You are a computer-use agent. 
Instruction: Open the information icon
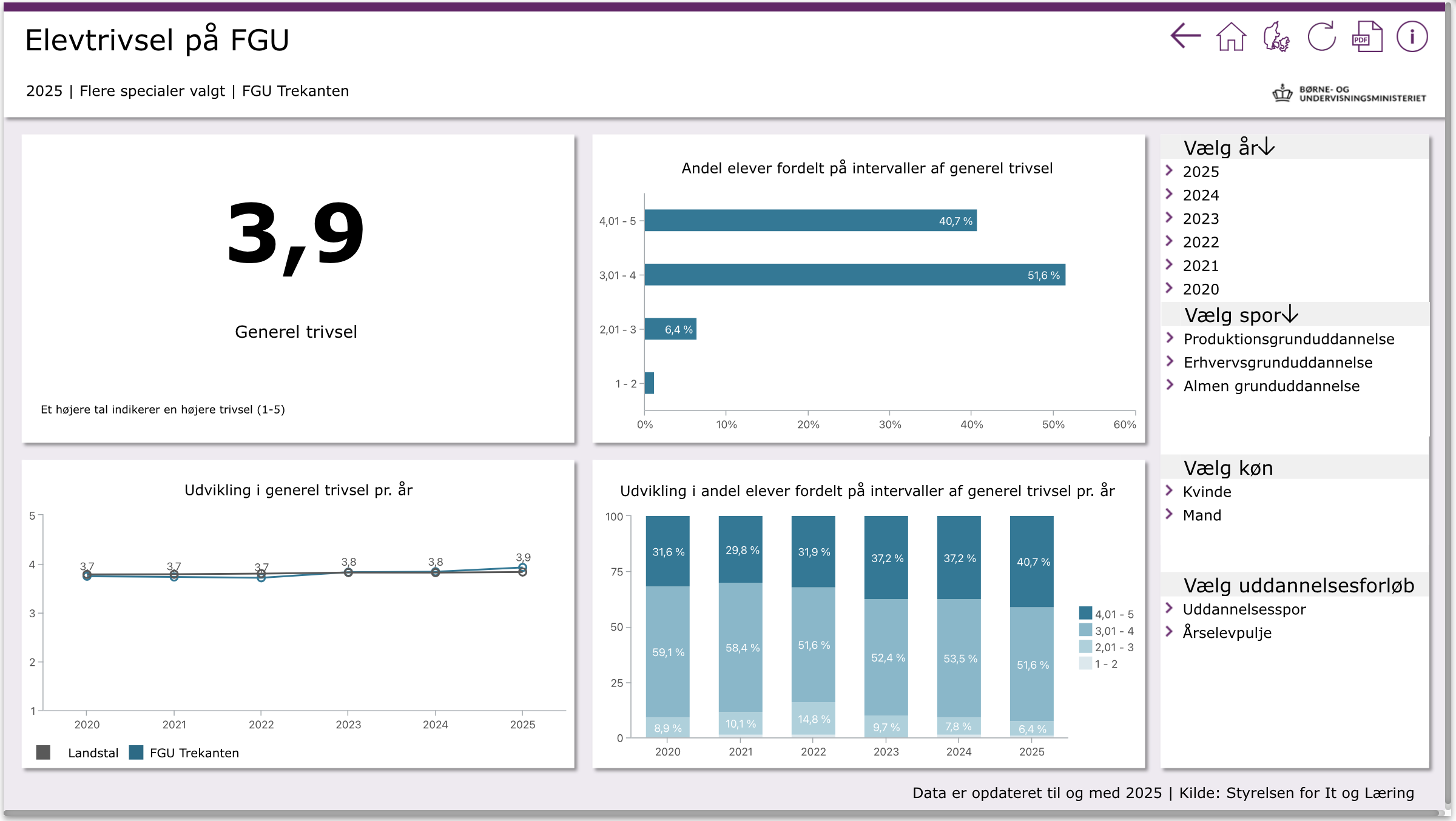pyautogui.click(x=1412, y=37)
